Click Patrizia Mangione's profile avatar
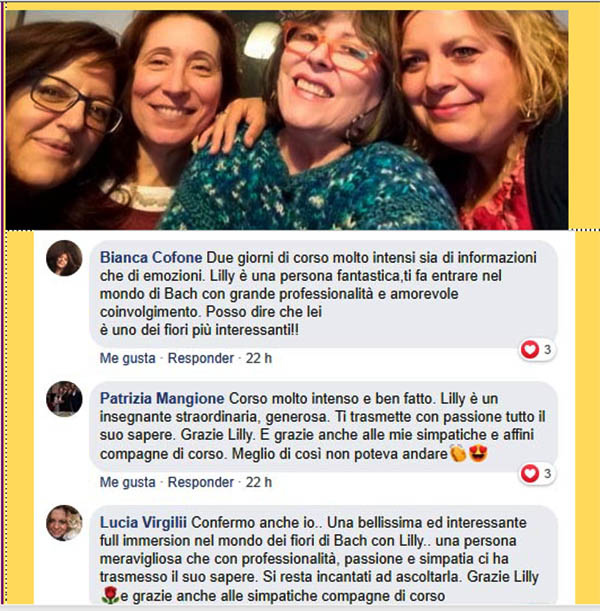 64,399
